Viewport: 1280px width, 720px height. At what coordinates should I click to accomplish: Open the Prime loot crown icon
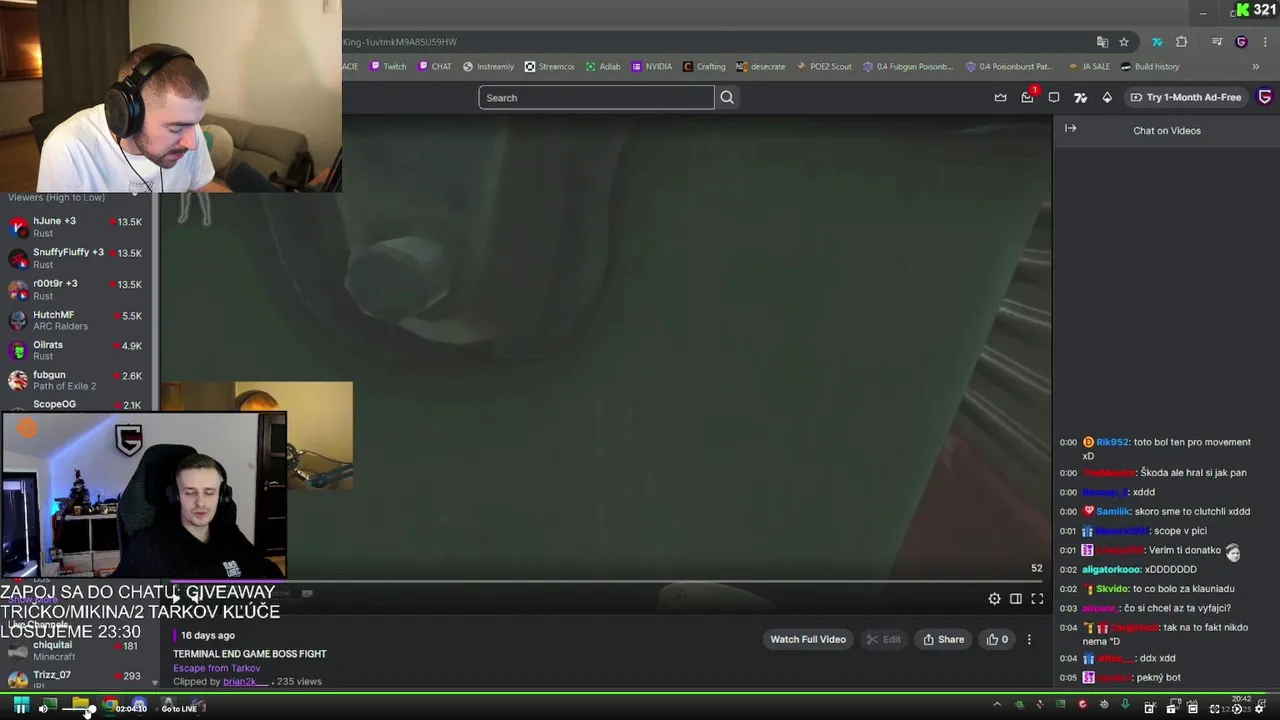tap(1000, 97)
